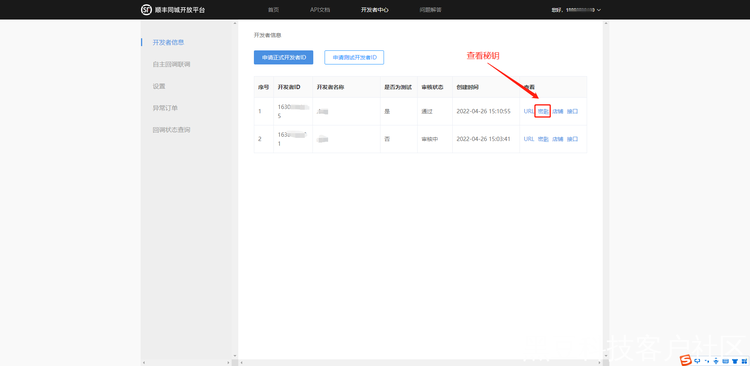Click main panel horizontal scrollbar left arrow

(241, 363)
